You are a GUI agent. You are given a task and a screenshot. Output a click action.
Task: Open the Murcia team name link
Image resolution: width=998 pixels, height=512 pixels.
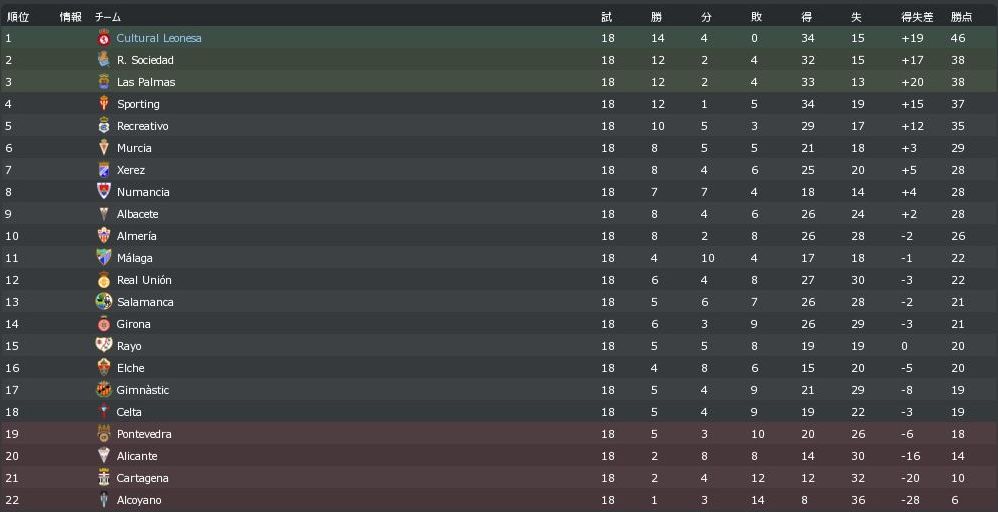134,148
